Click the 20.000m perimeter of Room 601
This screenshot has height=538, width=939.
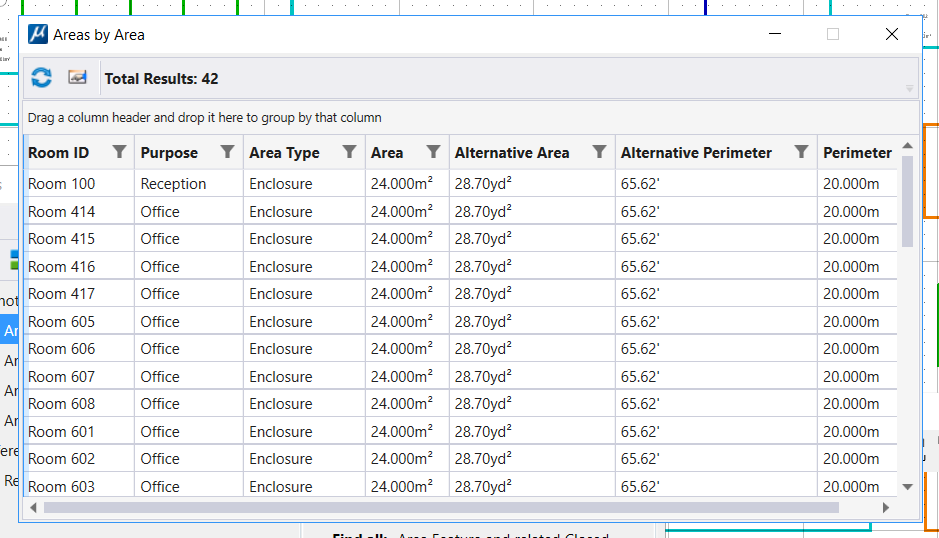click(x=857, y=431)
